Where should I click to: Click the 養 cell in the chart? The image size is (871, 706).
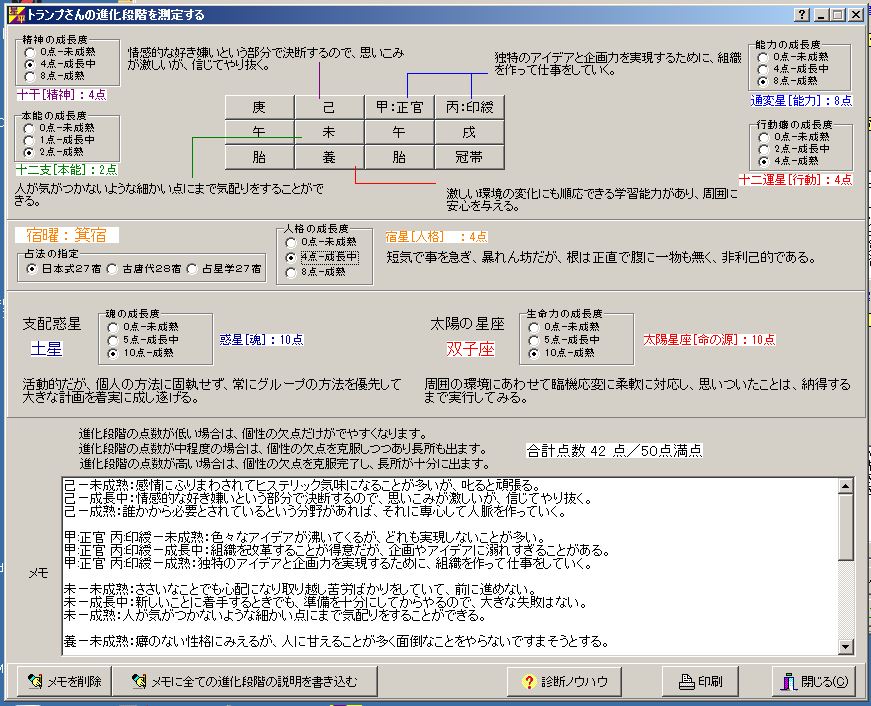click(x=329, y=157)
